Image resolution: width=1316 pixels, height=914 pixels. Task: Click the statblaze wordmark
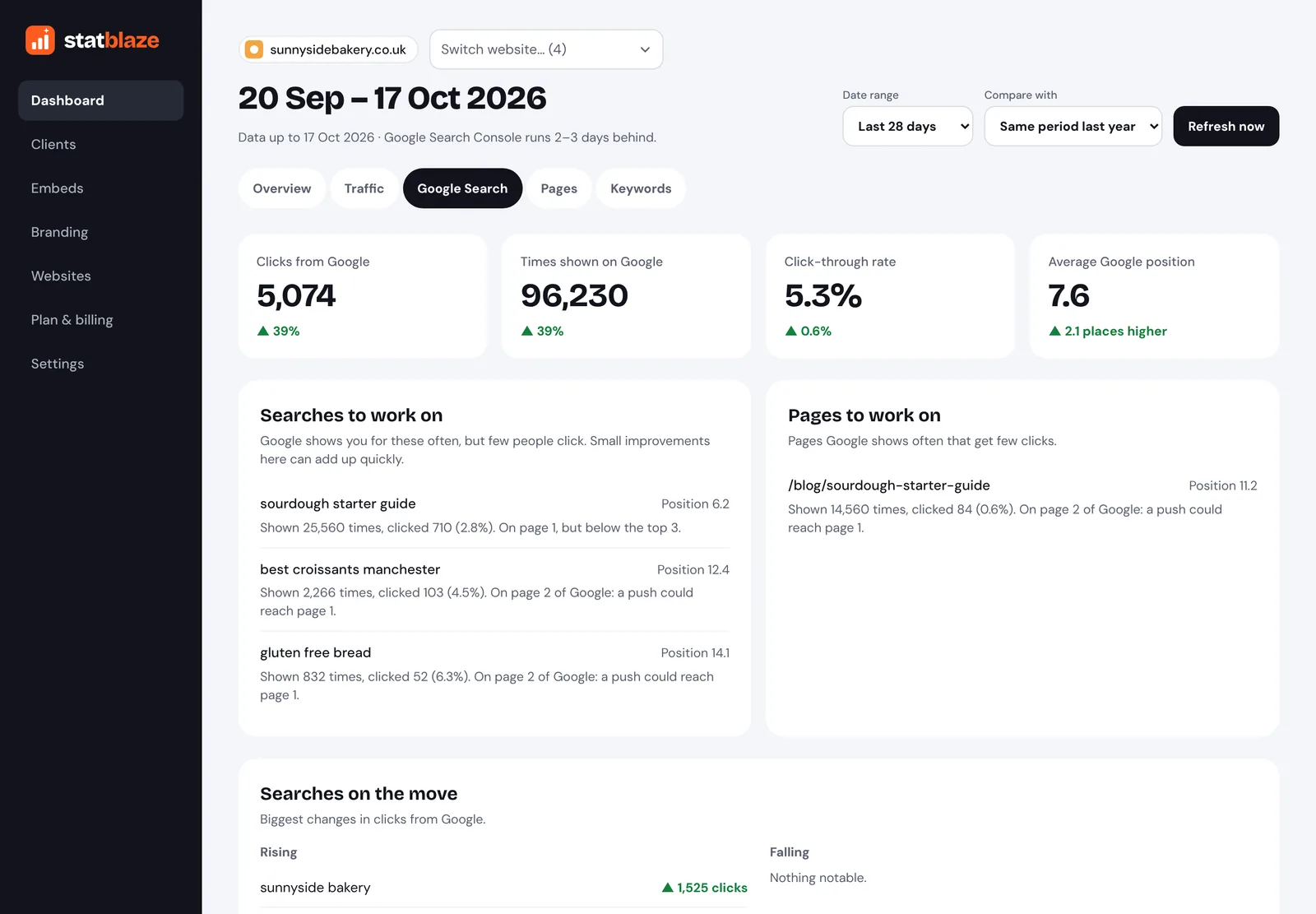click(x=111, y=40)
